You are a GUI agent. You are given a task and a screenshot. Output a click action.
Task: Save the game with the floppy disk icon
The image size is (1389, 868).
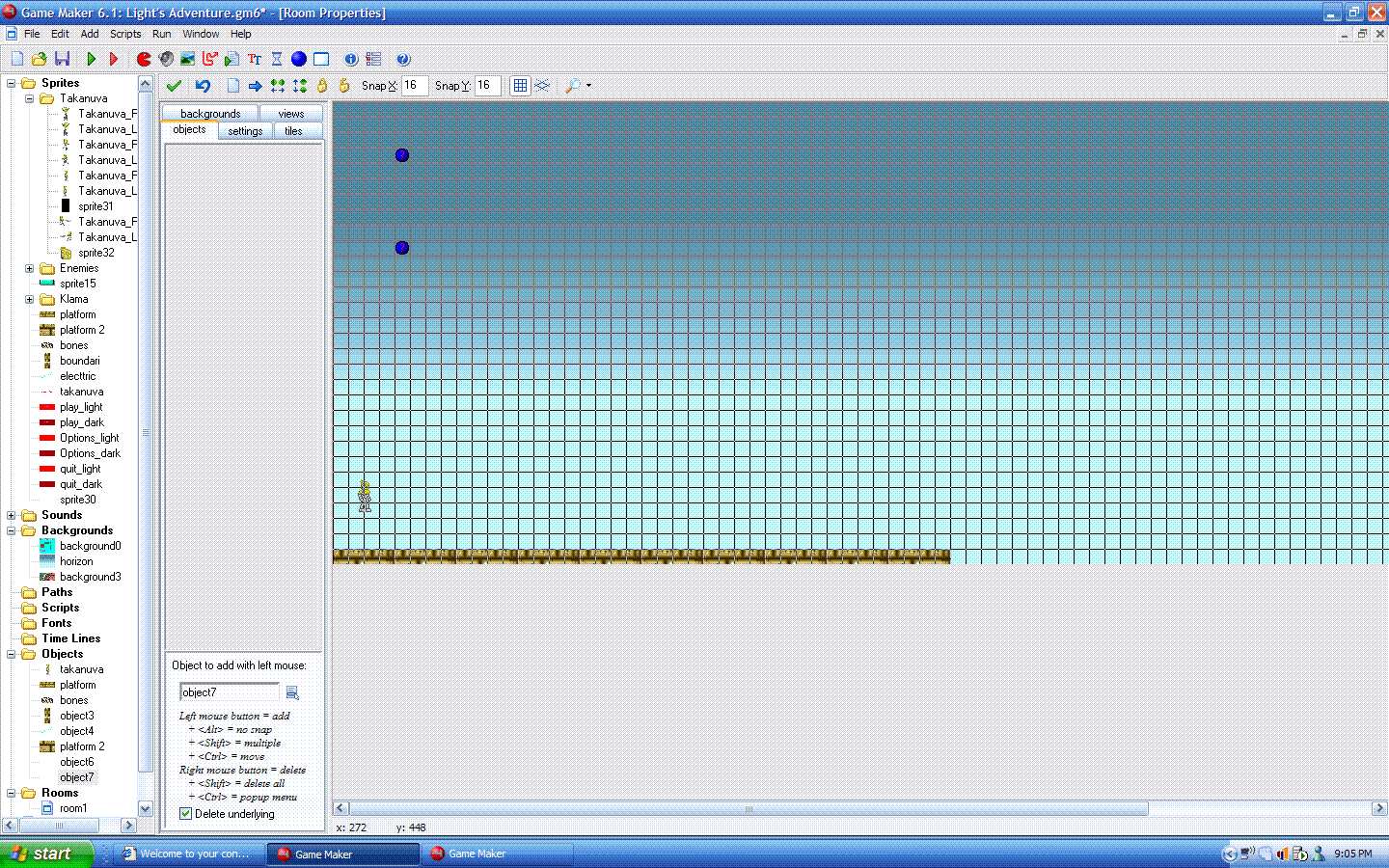pos(62,59)
